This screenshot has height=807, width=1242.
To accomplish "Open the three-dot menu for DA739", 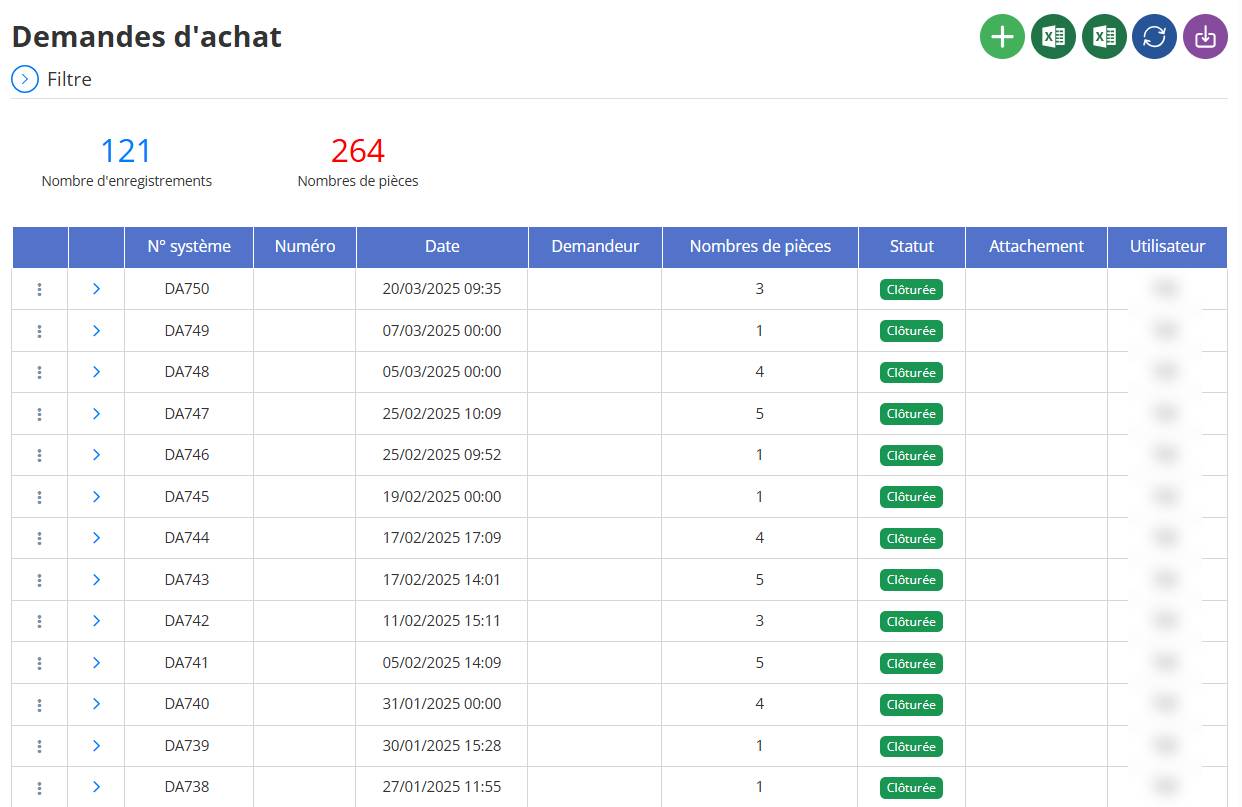I will (x=39, y=746).
